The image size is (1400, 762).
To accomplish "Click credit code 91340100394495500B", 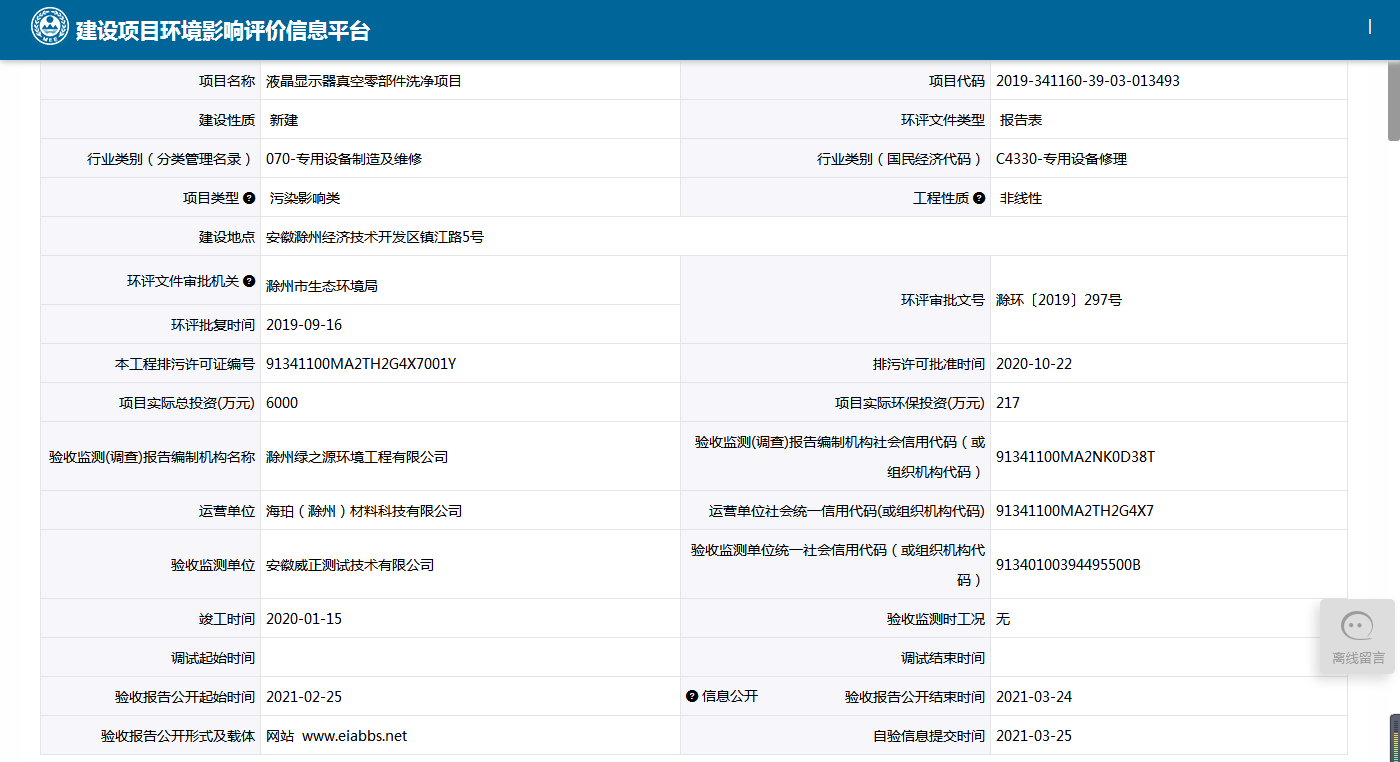I will click(x=1068, y=565).
